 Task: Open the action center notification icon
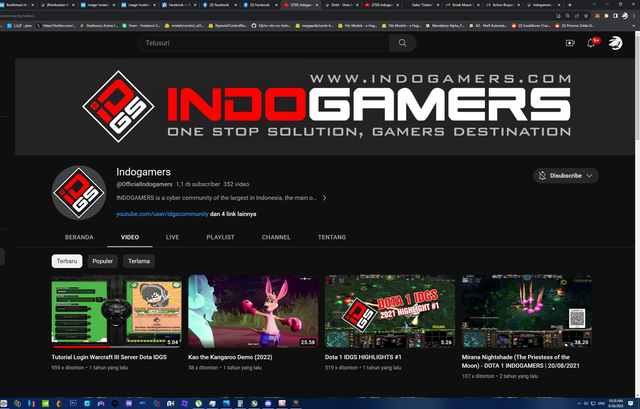(631, 404)
